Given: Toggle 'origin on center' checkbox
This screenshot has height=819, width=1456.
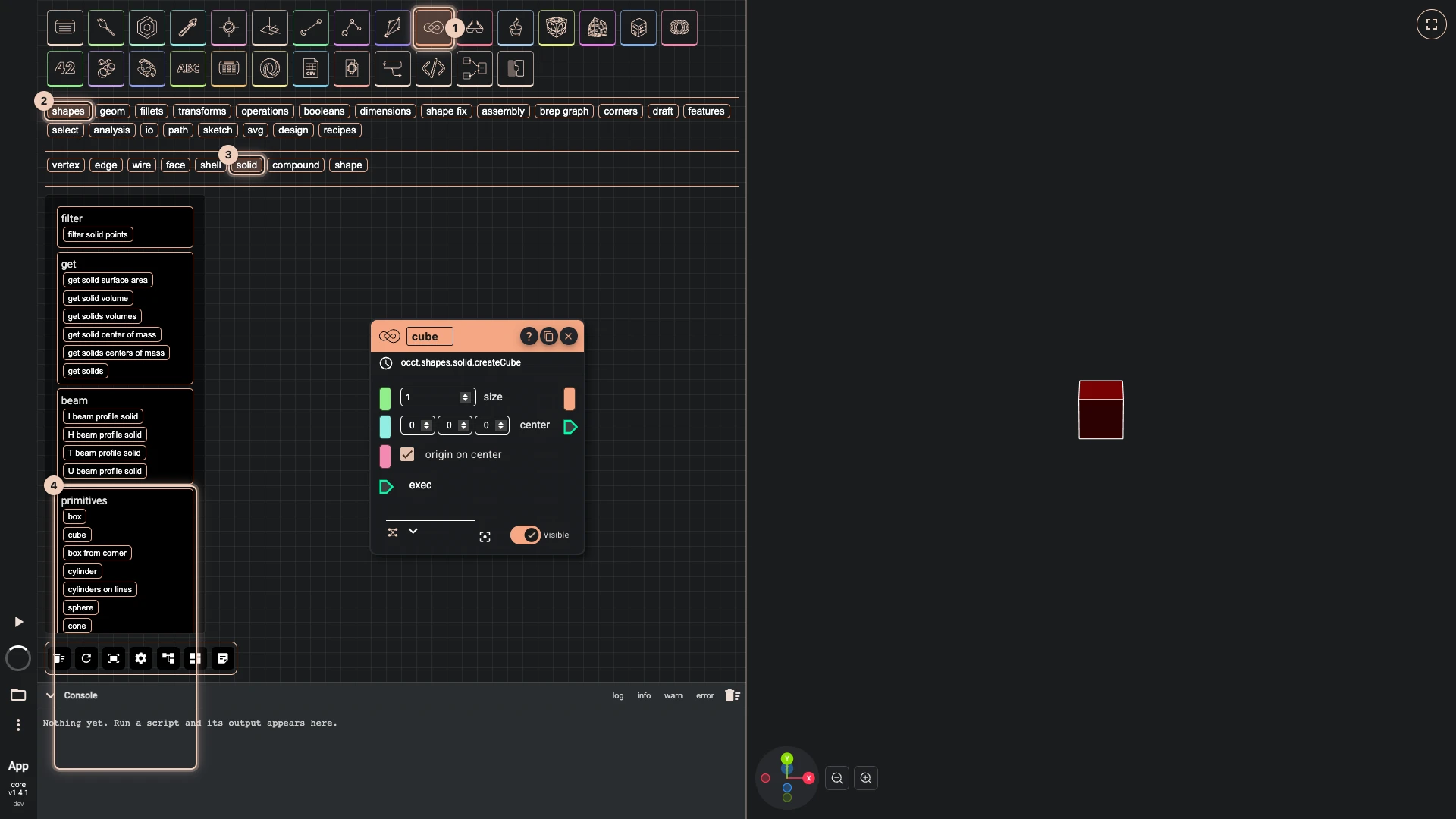Looking at the screenshot, I should [x=407, y=454].
